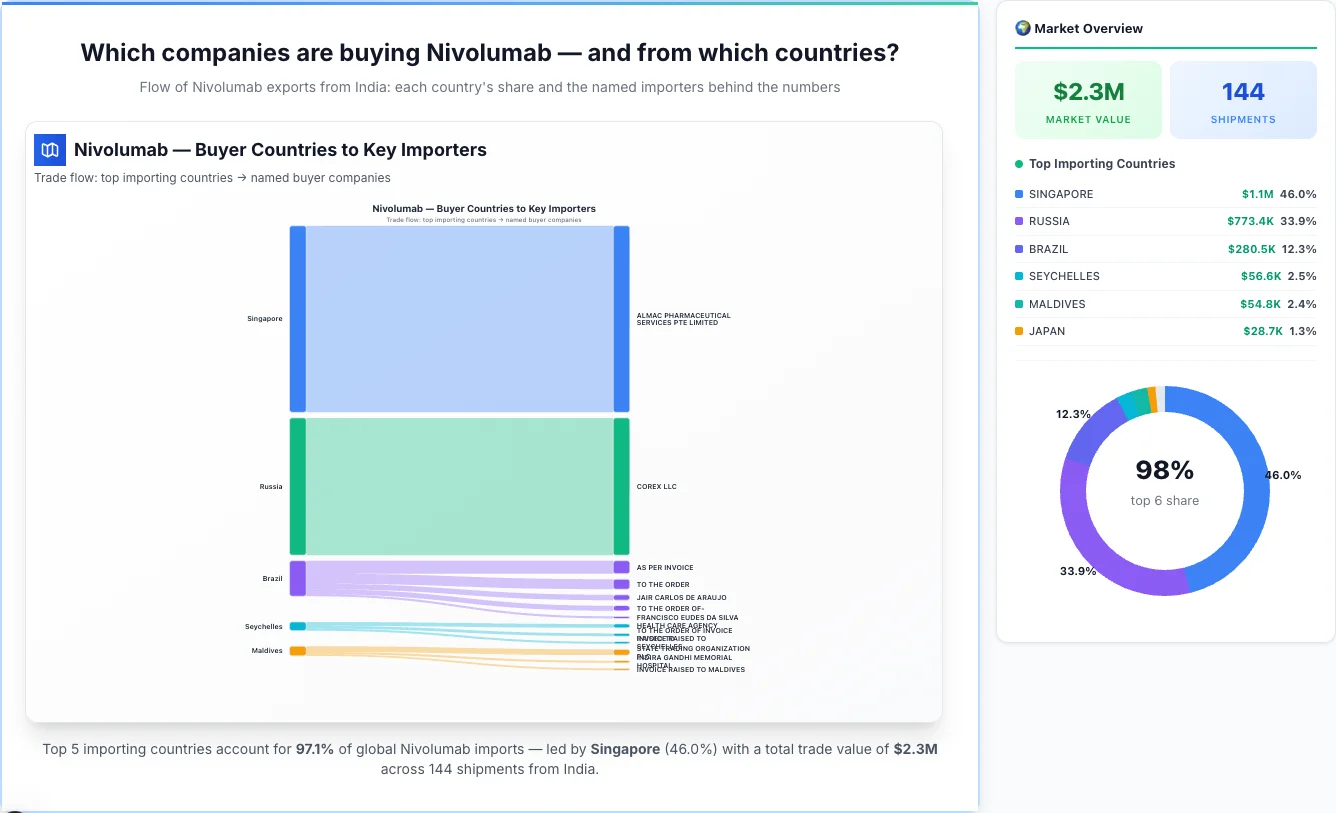Click the orange legend marker for JAPAN
This screenshot has width=1336, height=813.
tap(1018, 331)
